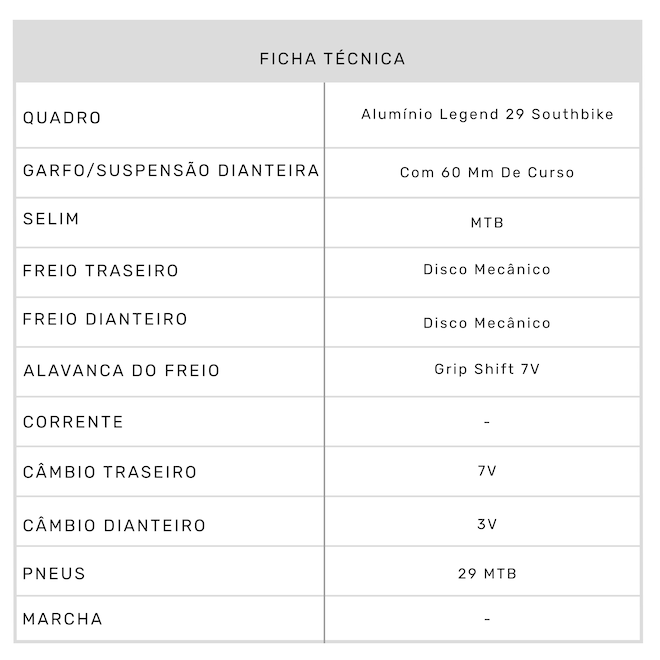Select the ALAVANCA DO FREIO label
Image resolution: width=660 pixels, height=660 pixels.
[x=121, y=371]
